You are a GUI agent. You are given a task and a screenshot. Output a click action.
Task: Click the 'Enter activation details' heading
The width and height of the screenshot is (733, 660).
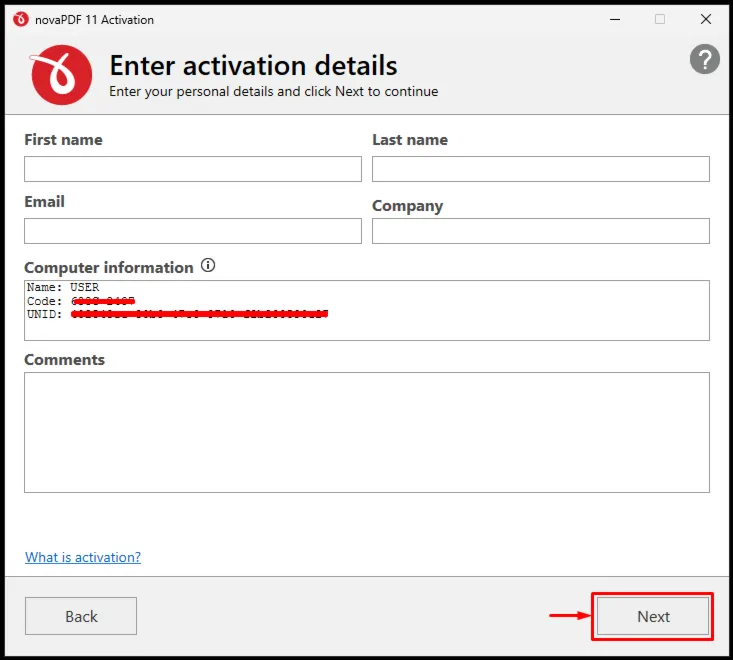tap(253, 65)
